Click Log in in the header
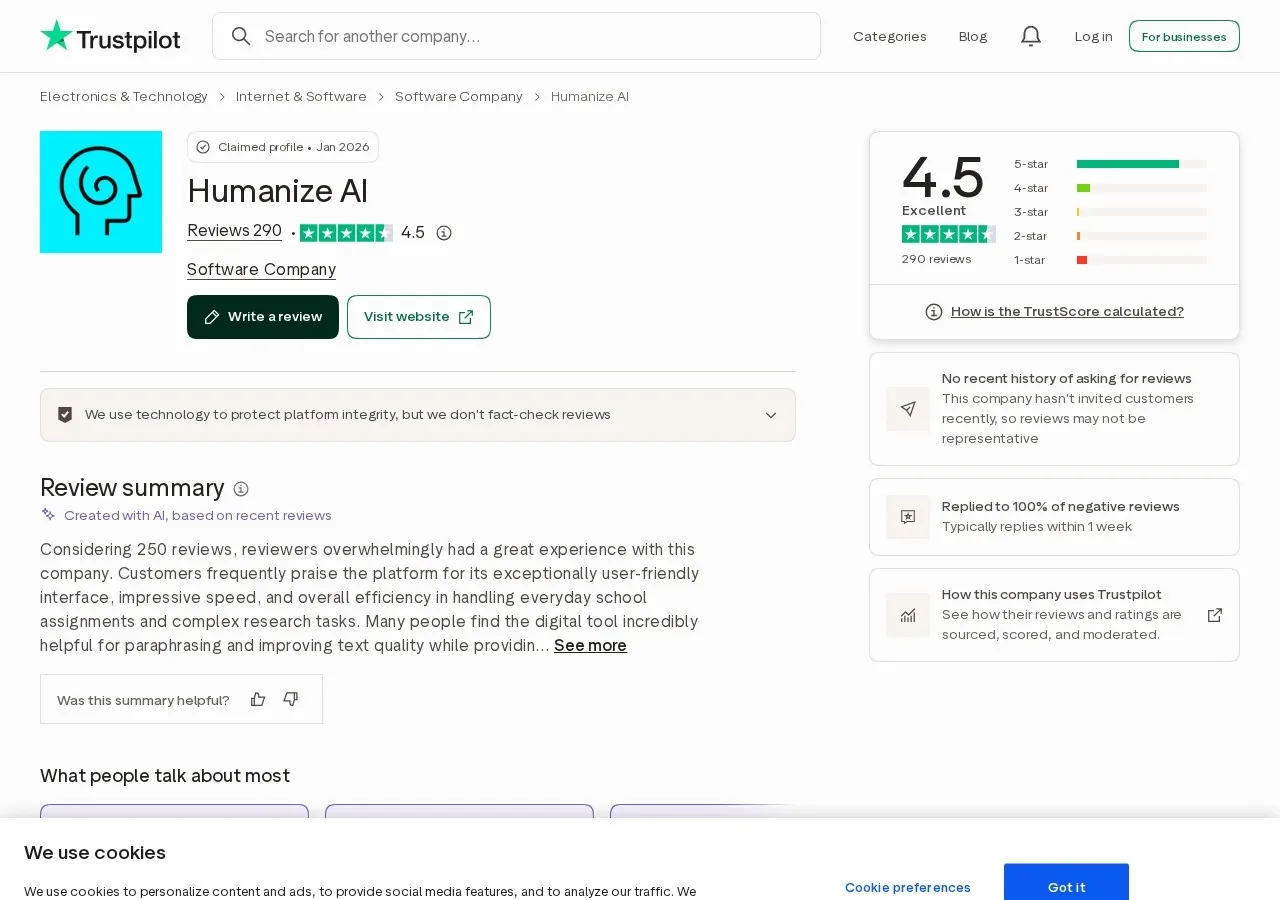Image resolution: width=1280 pixels, height=900 pixels. pyautogui.click(x=1093, y=36)
